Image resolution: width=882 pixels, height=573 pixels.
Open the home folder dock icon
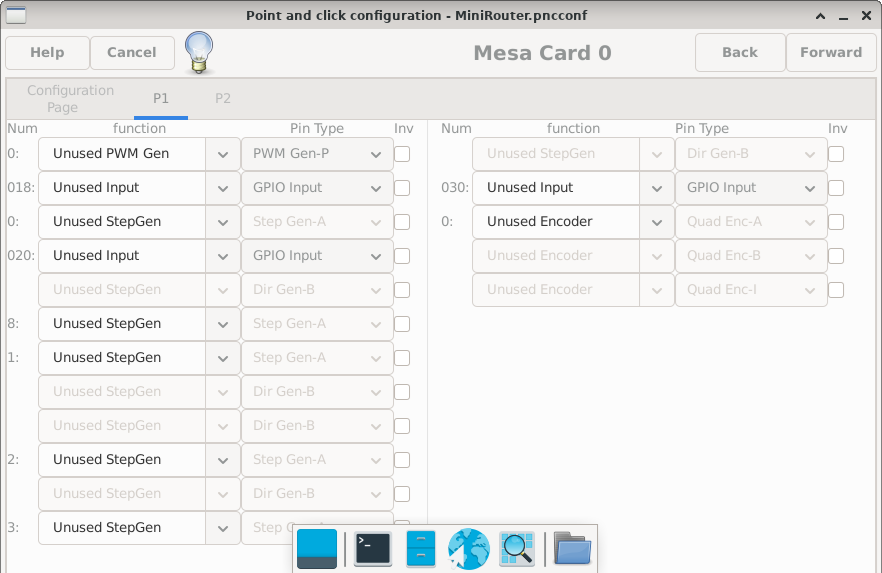tap(572, 549)
